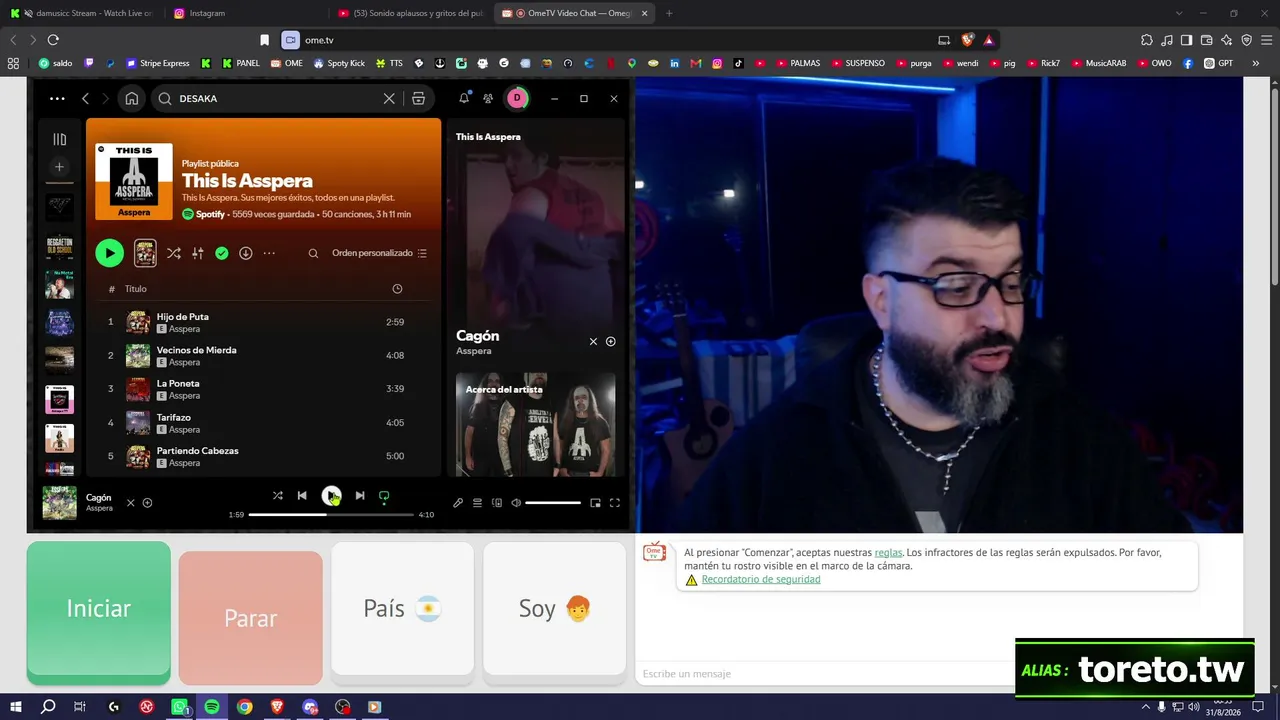Focus the Escribe un mensaje field
The height and width of the screenshot is (720, 1280).
(x=825, y=674)
